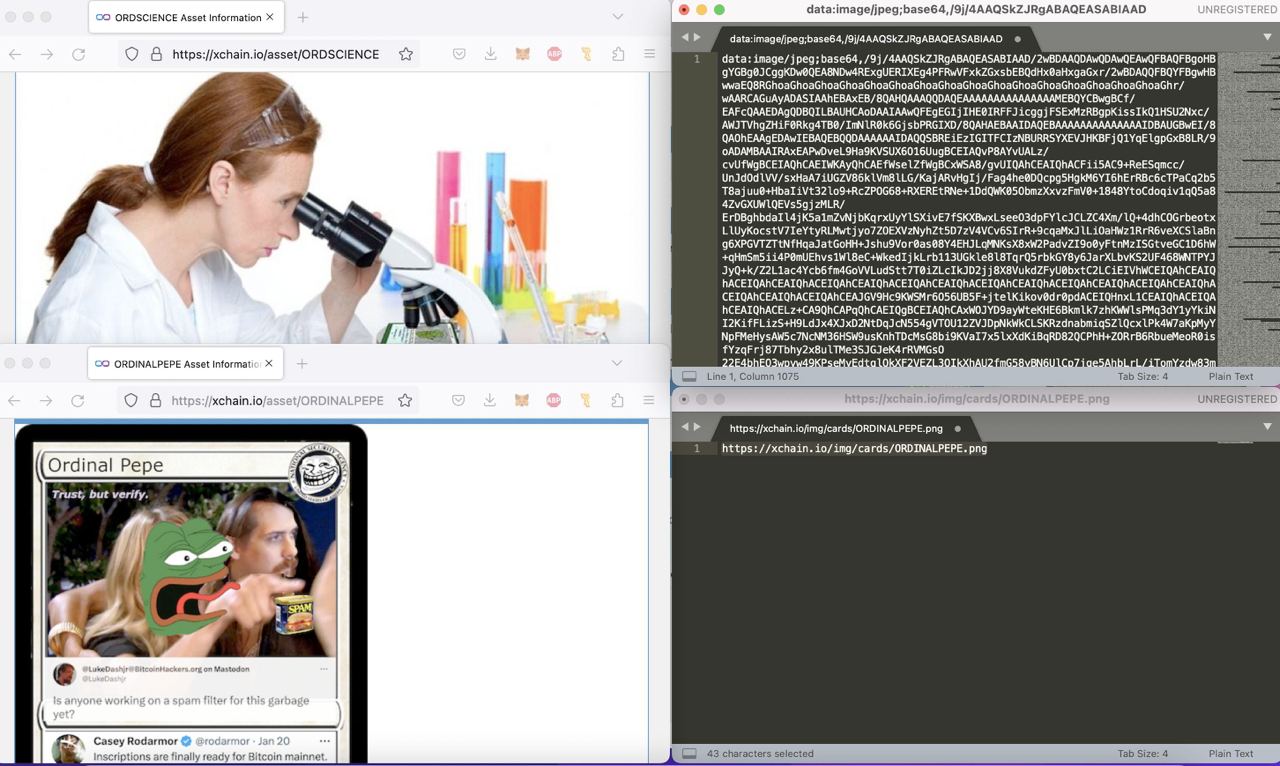Reload the ORDSCIENCE browser page
Viewport: 1280px width, 766px height.
tap(79, 54)
